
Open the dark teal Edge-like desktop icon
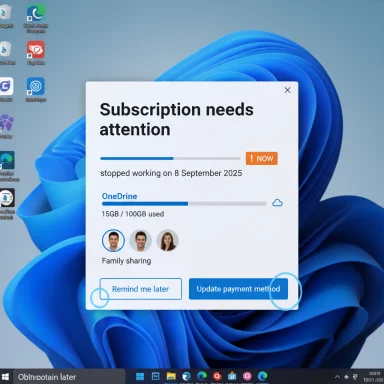click(x=7, y=160)
